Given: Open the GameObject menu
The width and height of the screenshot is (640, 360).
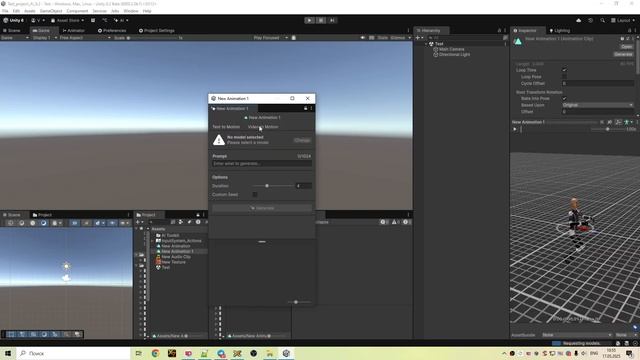Looking at the screenshot, I should (51, 11).
